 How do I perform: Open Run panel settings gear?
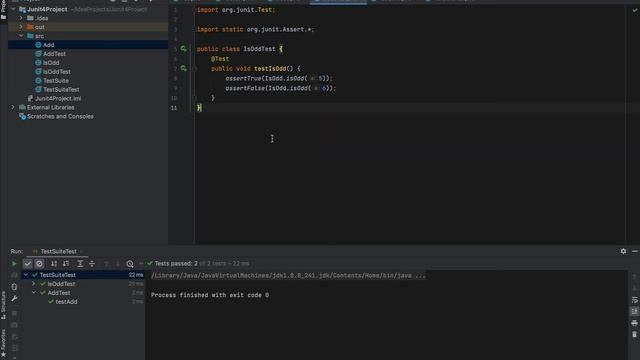tap(623, 251)
